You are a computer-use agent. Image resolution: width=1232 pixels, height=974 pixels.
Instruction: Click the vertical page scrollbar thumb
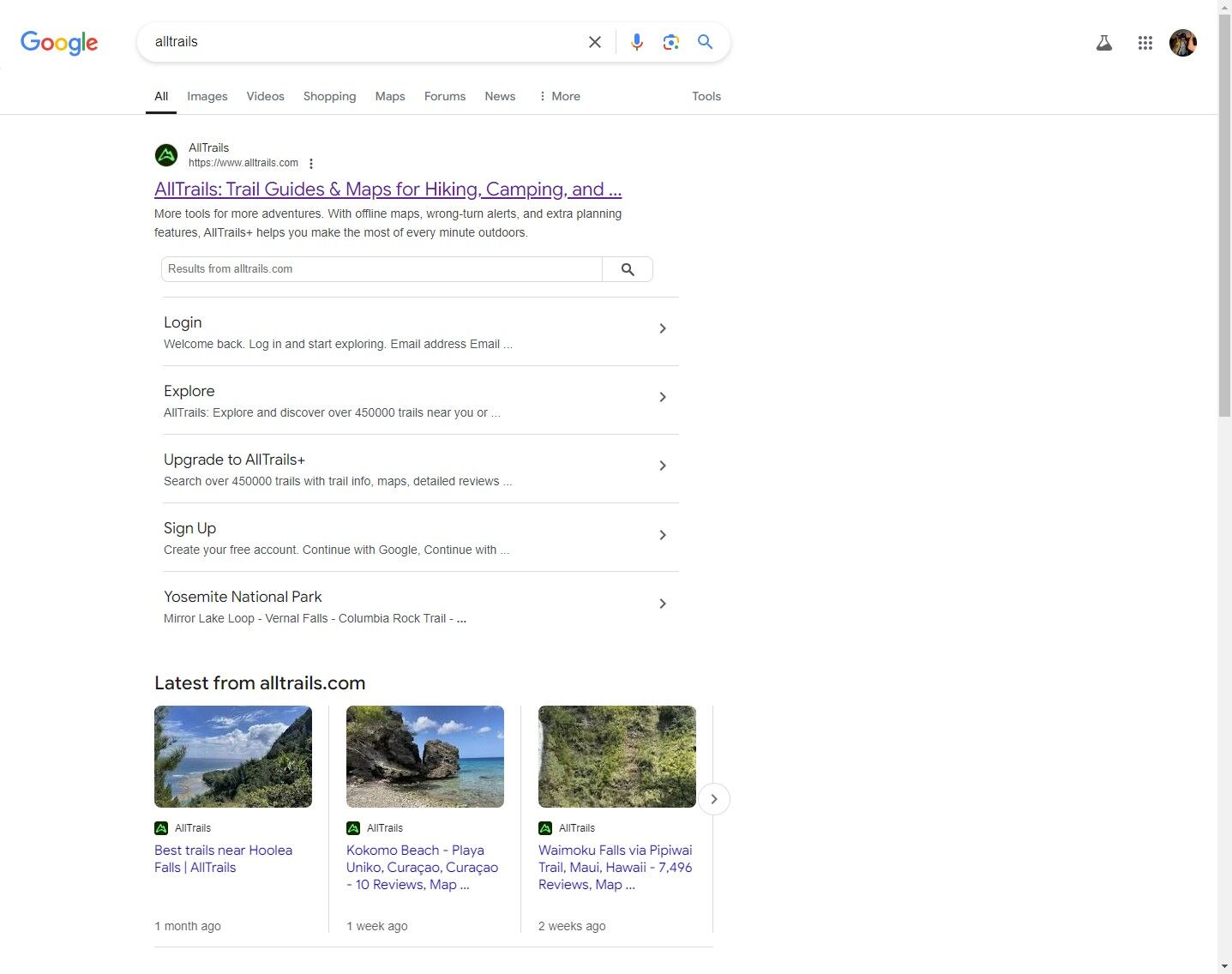tap(1224, 215)
